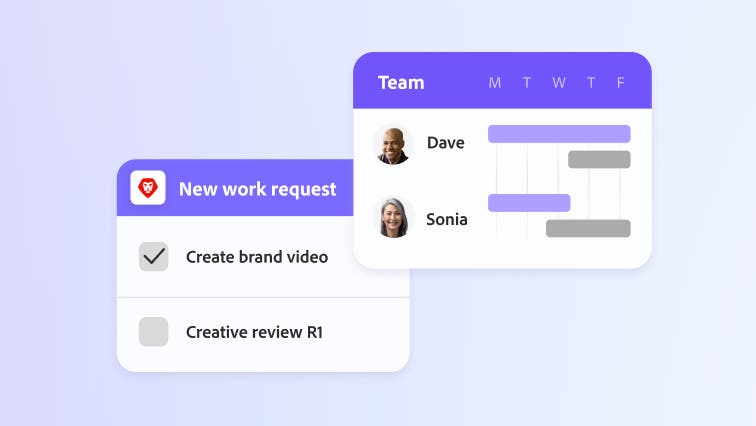Click the New work request title
The height and width of the screenshot is (426, 756).
257,189
